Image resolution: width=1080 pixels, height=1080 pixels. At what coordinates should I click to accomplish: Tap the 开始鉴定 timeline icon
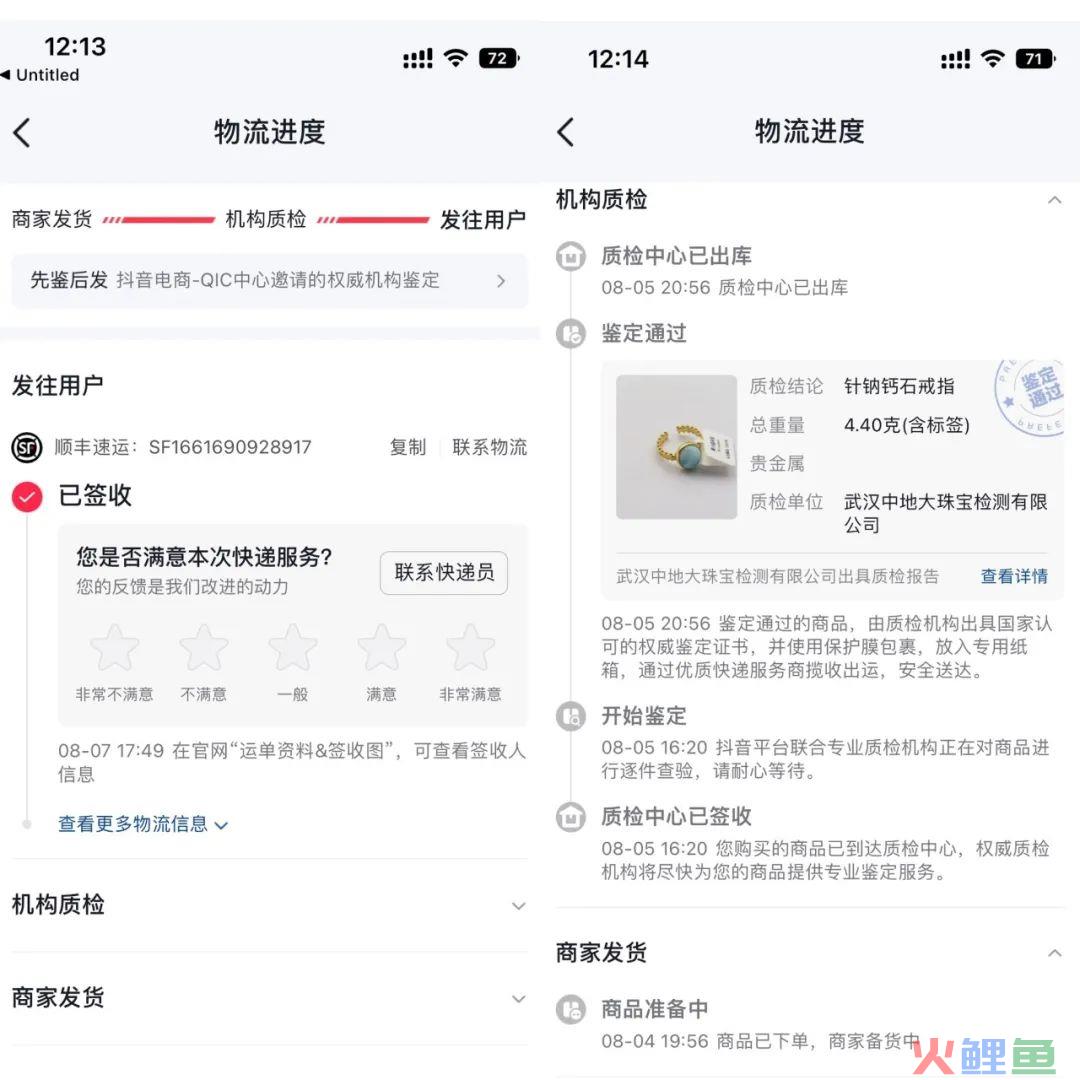pyautogui.click(x=571, y=716)
